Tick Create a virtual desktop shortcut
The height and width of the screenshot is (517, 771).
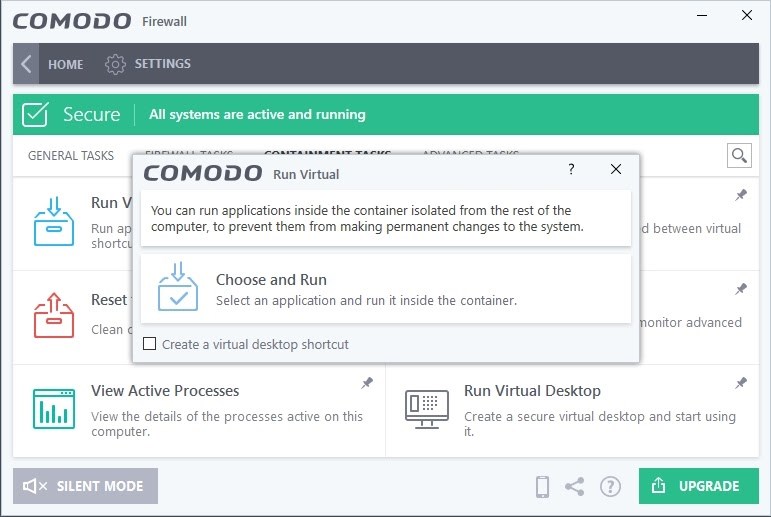[x=149, y=343]
